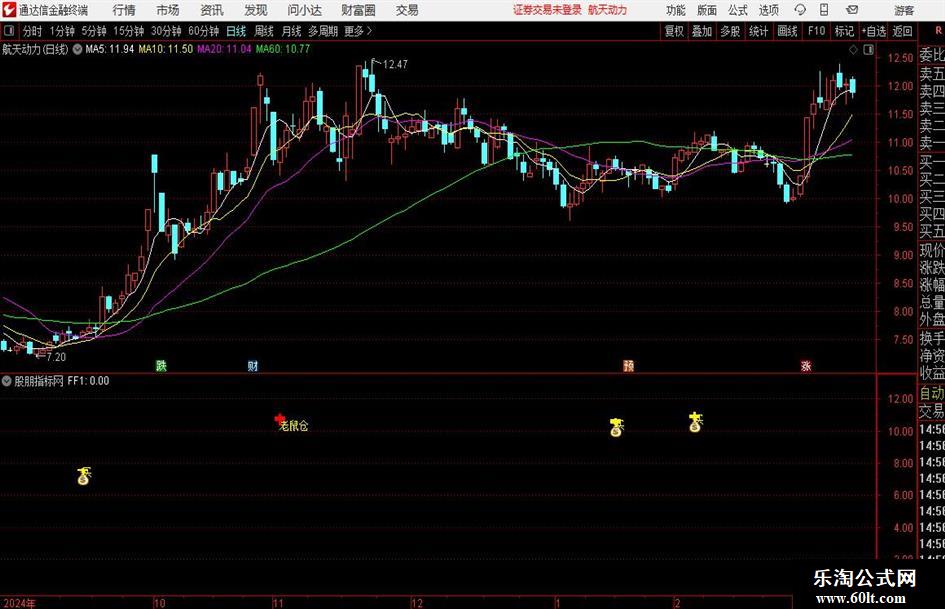Click the 画线 drawing button

point(787,31)
